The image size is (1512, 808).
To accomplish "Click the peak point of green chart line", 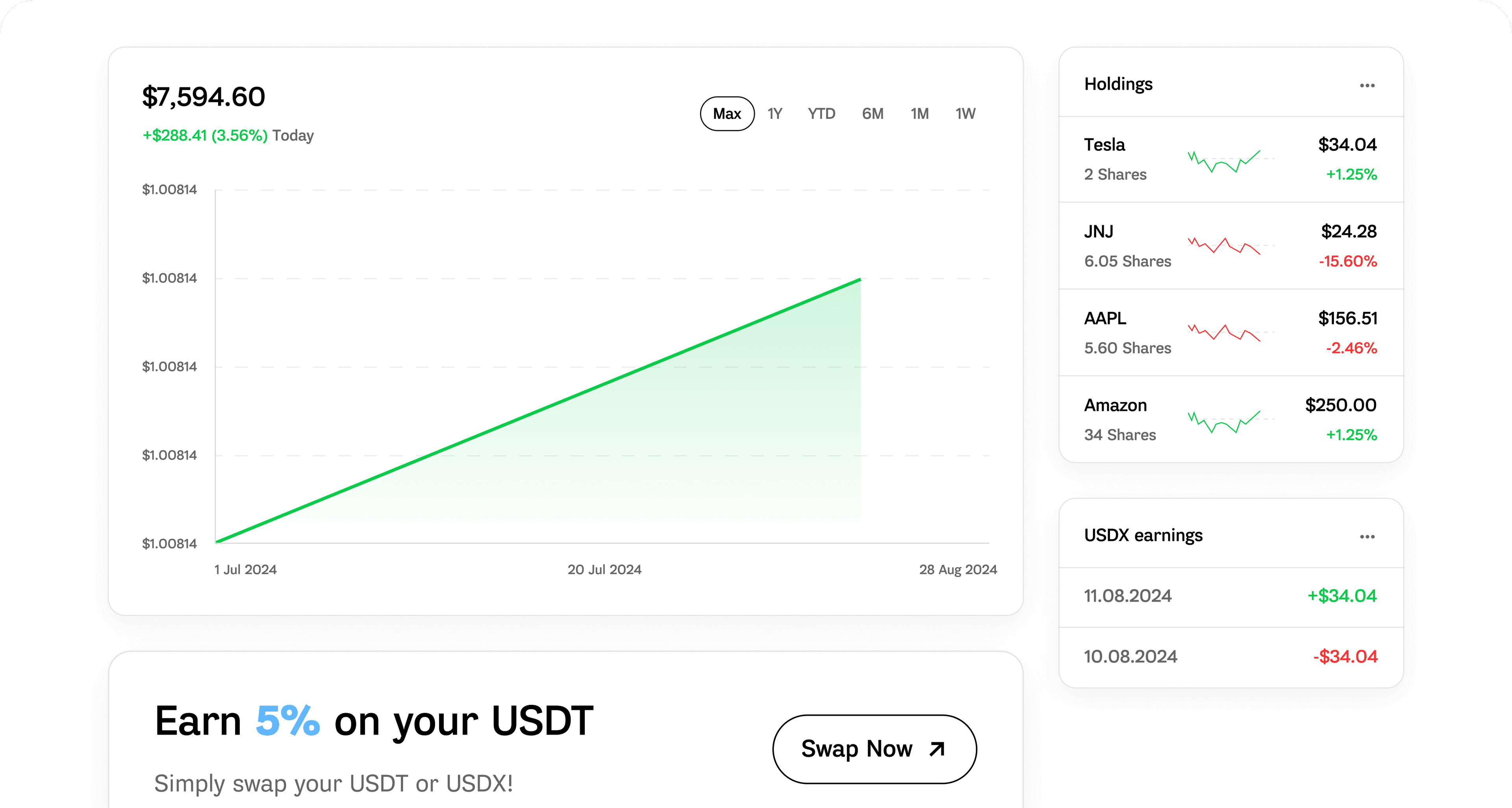I will [860, 280].
